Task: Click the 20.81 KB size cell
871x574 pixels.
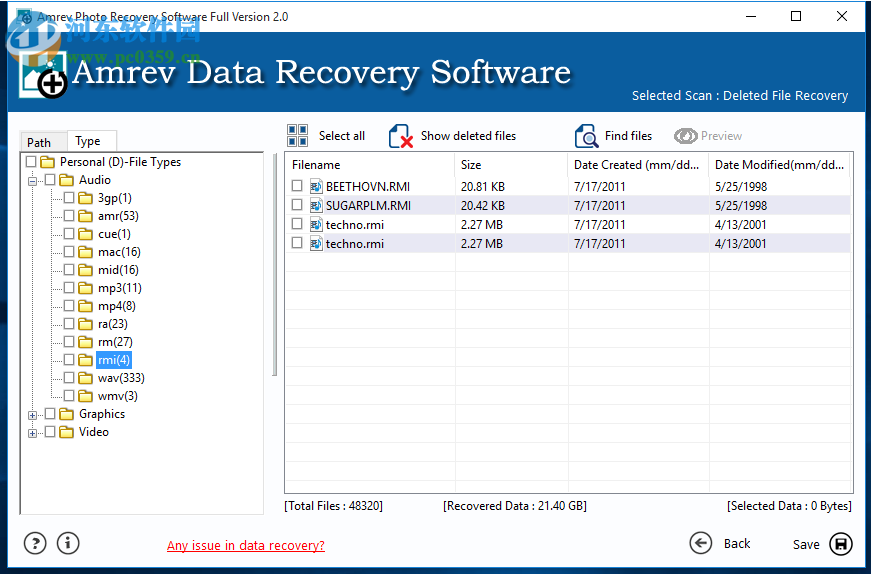Action: pos(483,187)
